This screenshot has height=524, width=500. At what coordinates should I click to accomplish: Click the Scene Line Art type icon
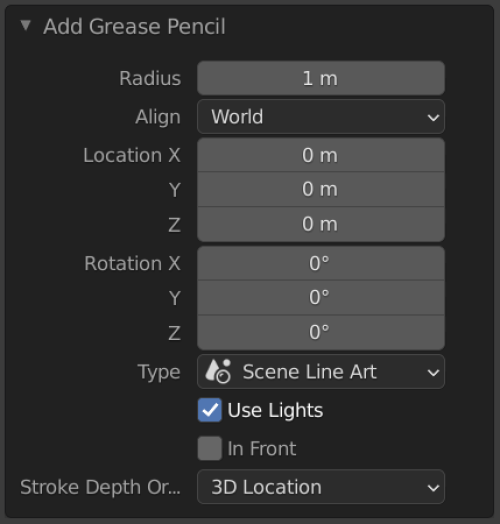point(218,371)
